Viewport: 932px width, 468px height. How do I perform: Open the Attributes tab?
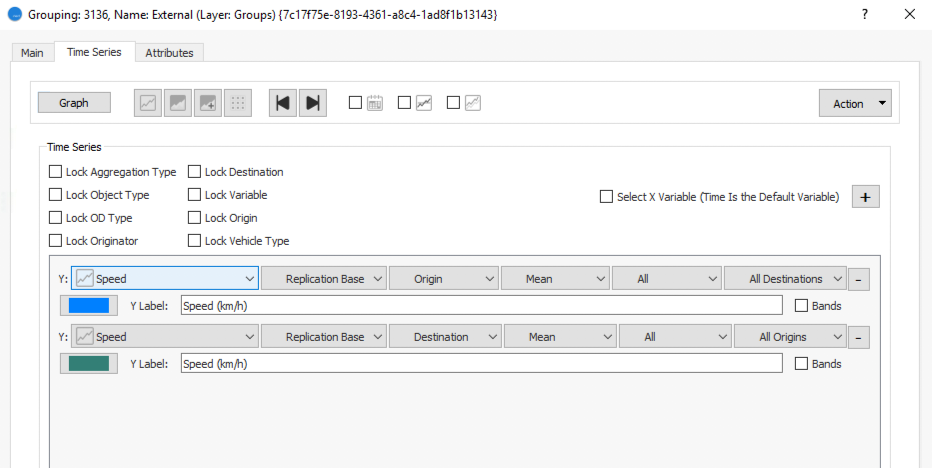coord(169,52)
